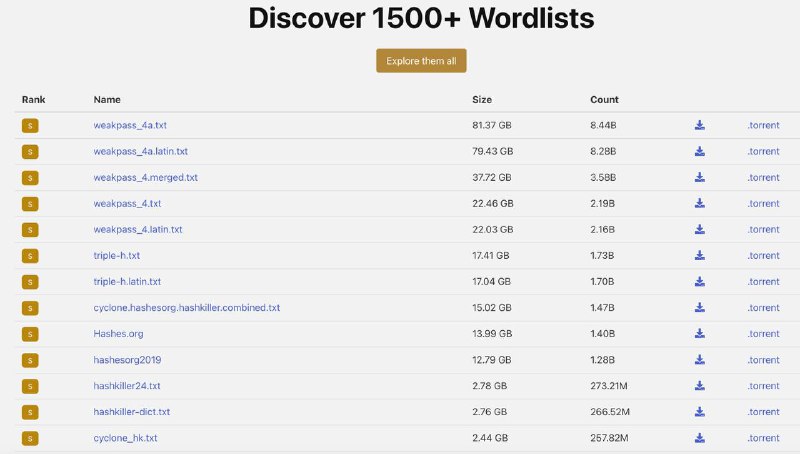Click rank S badge for weakpass_4.merged.txt
This screenshot has width=800, height=454.
[x=30, y=178]
